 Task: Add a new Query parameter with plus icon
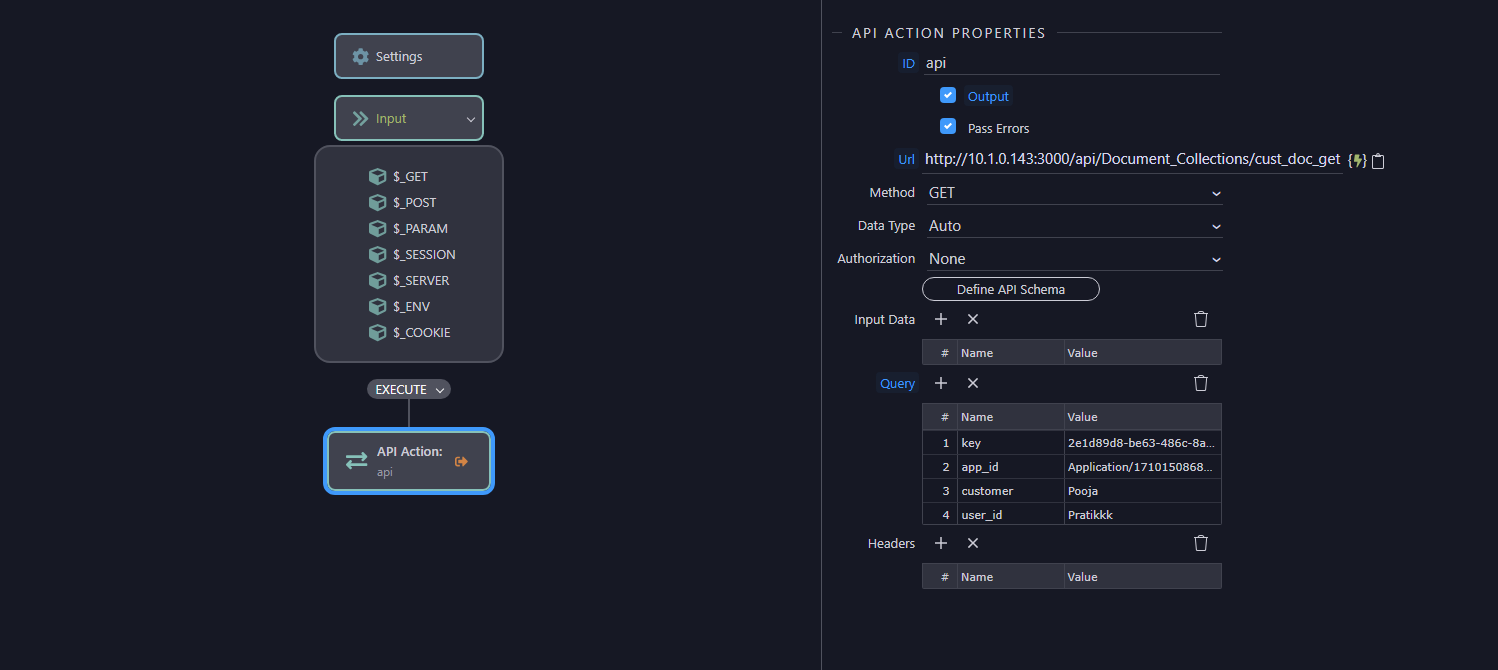pos(940,383)
